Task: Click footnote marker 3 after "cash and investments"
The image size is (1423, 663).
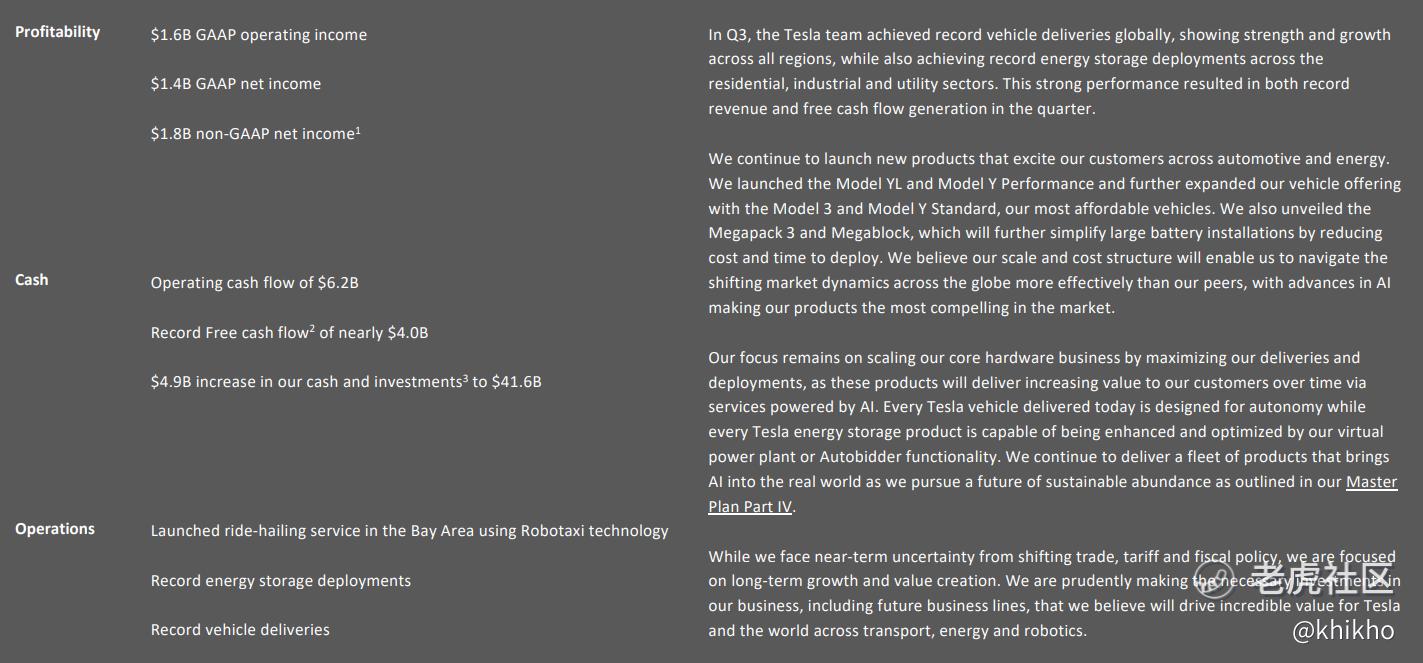Action: point(465,377)
